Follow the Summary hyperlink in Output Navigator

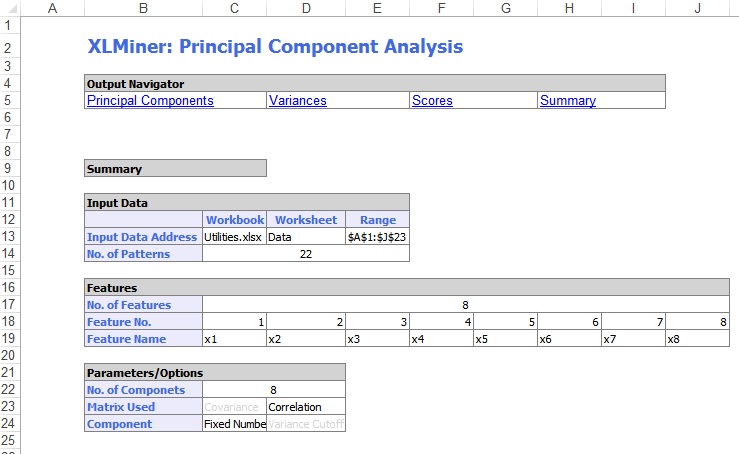(567, 101)
